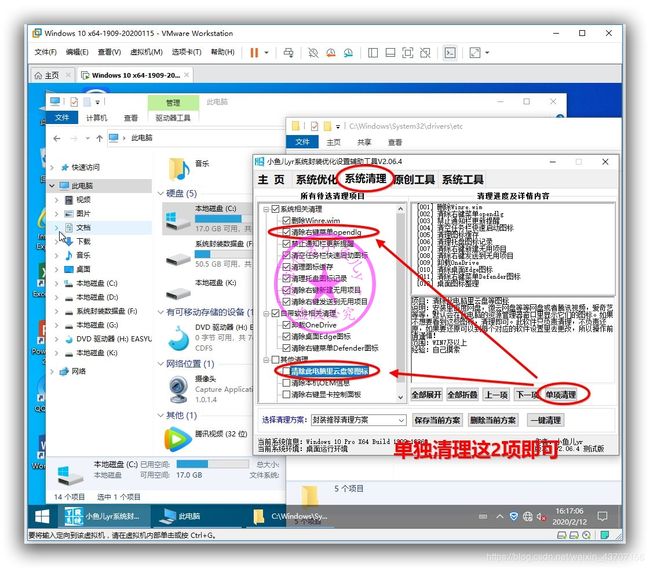Check the 其他清理 group checkbox
The width and height of the screenshot is (650, 568).
coord(275,359)
